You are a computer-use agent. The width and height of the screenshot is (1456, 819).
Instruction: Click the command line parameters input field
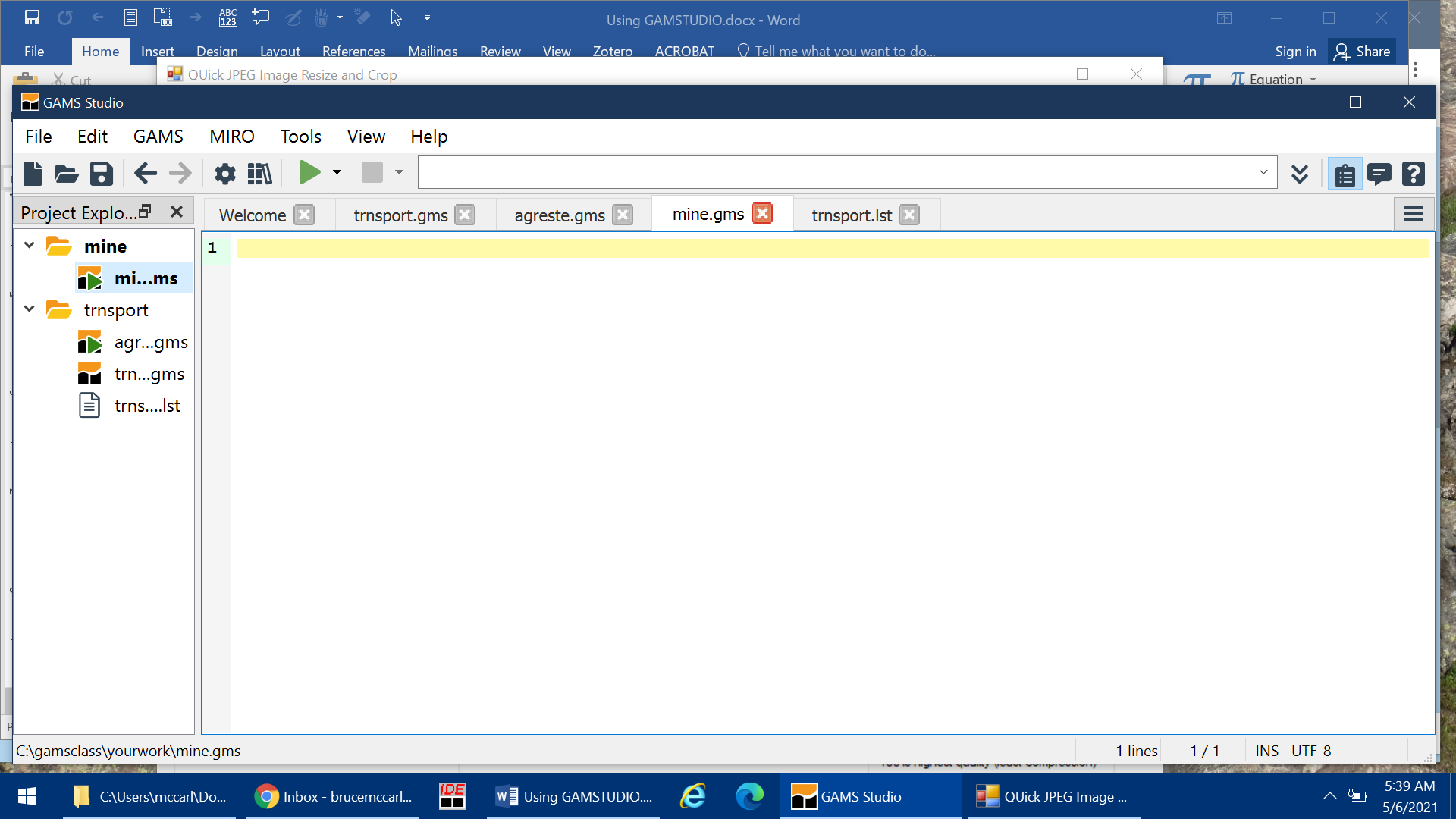coord(834,172)
